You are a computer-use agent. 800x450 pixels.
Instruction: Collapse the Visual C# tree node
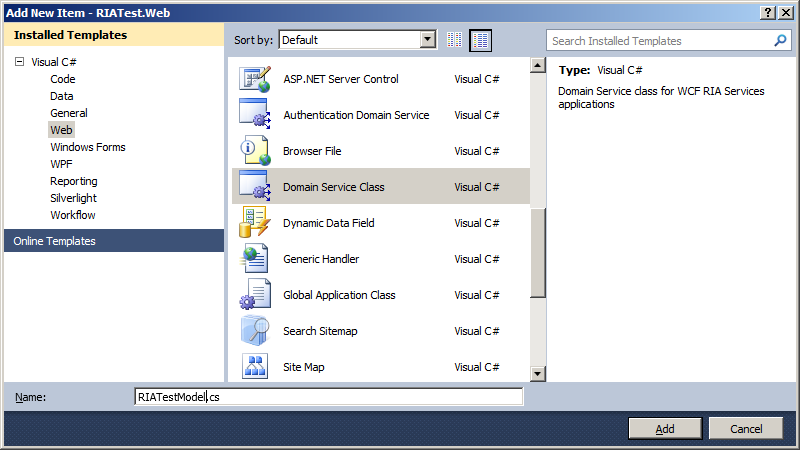point(18,62)
